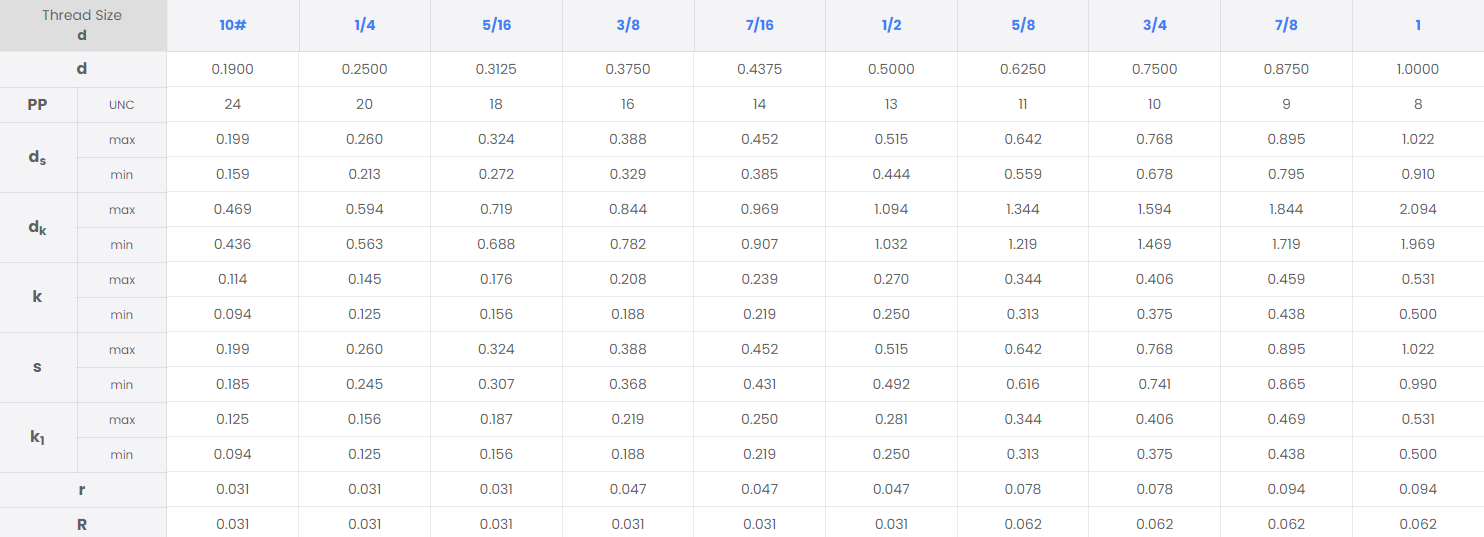Select diameter value 0.3125
Viewport: 1484px width, 537px height.
(496, 69)
